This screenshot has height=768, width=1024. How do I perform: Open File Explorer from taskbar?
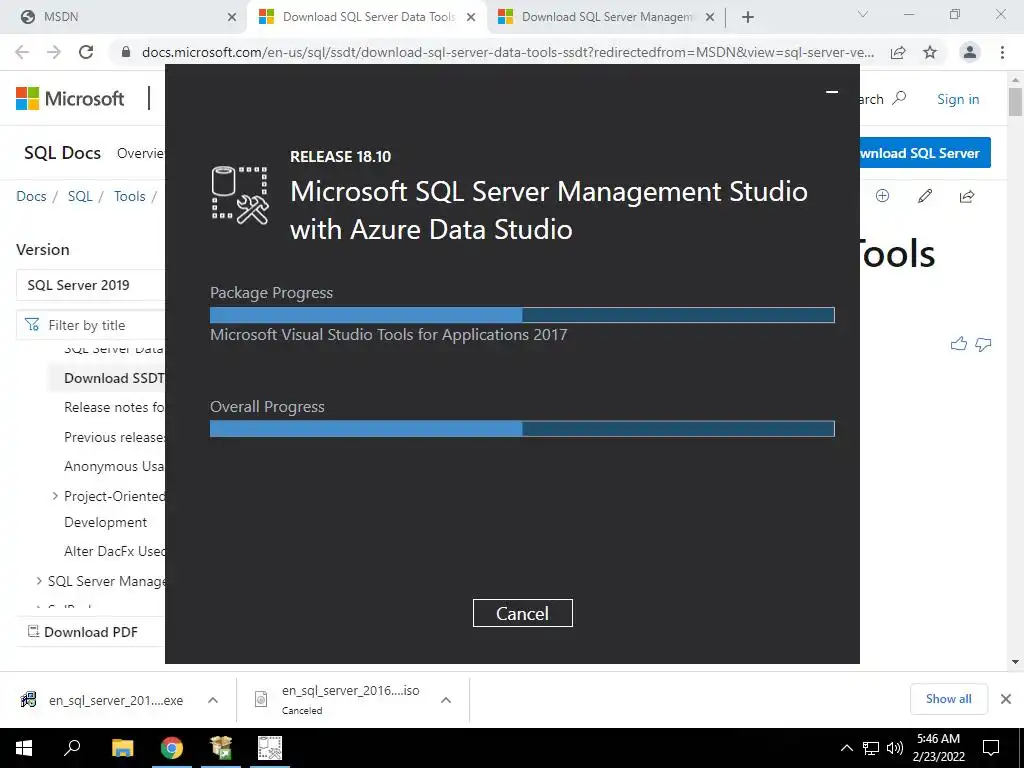122,748
